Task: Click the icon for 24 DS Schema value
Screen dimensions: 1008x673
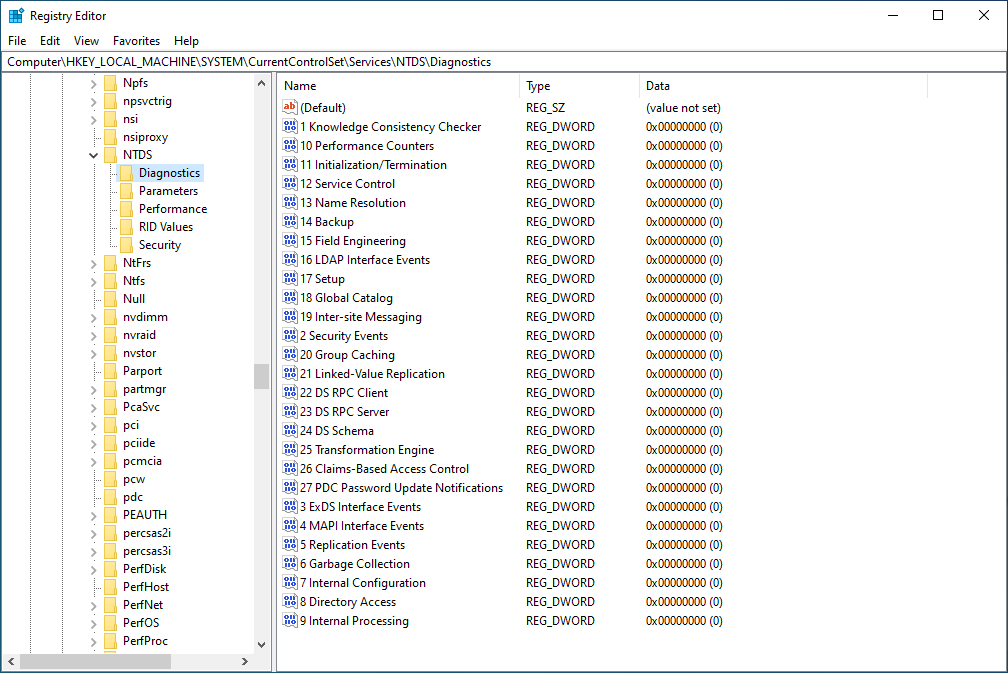Action: (x=291, y=431)
